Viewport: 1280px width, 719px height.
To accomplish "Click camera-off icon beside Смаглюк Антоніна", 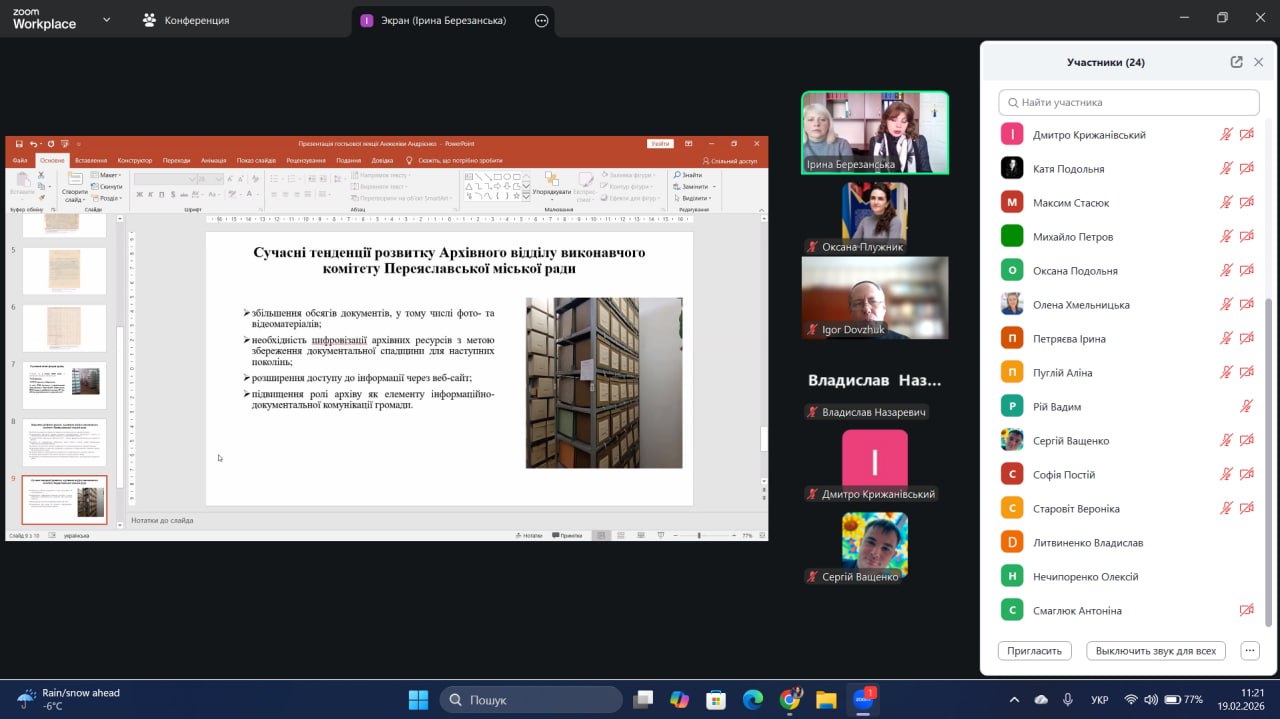I will click(1246, 611).
